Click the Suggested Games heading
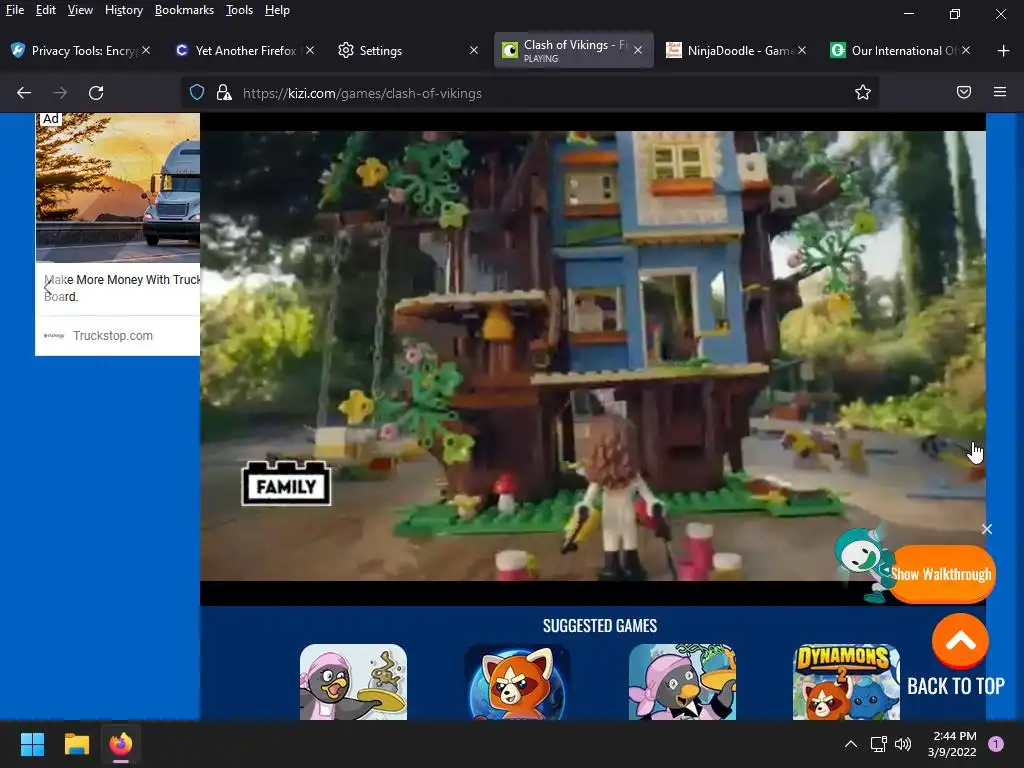Screen dimensions: 1024x768 (600, 626)
